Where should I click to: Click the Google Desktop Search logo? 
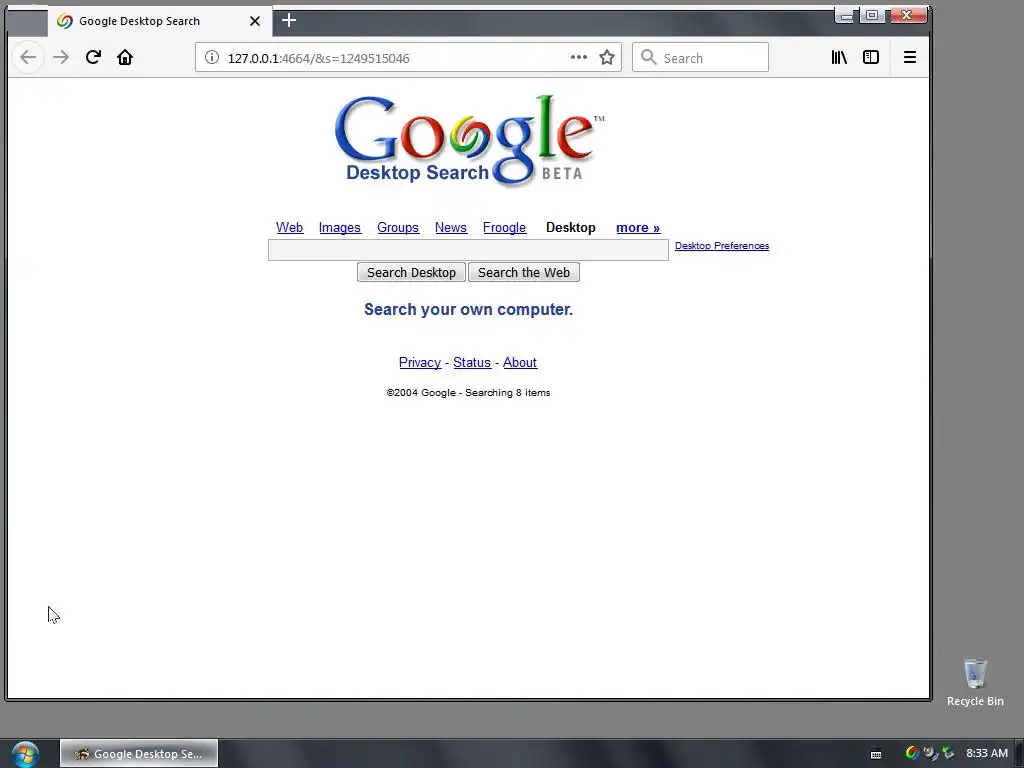click(x=469, y=140)
